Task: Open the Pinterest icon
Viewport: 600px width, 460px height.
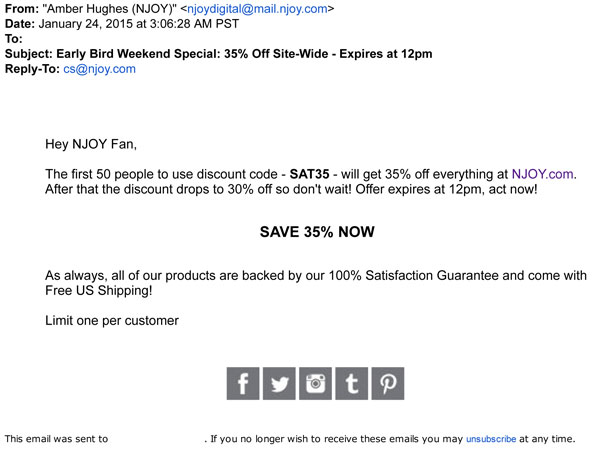Action: [x=387, y=383]
